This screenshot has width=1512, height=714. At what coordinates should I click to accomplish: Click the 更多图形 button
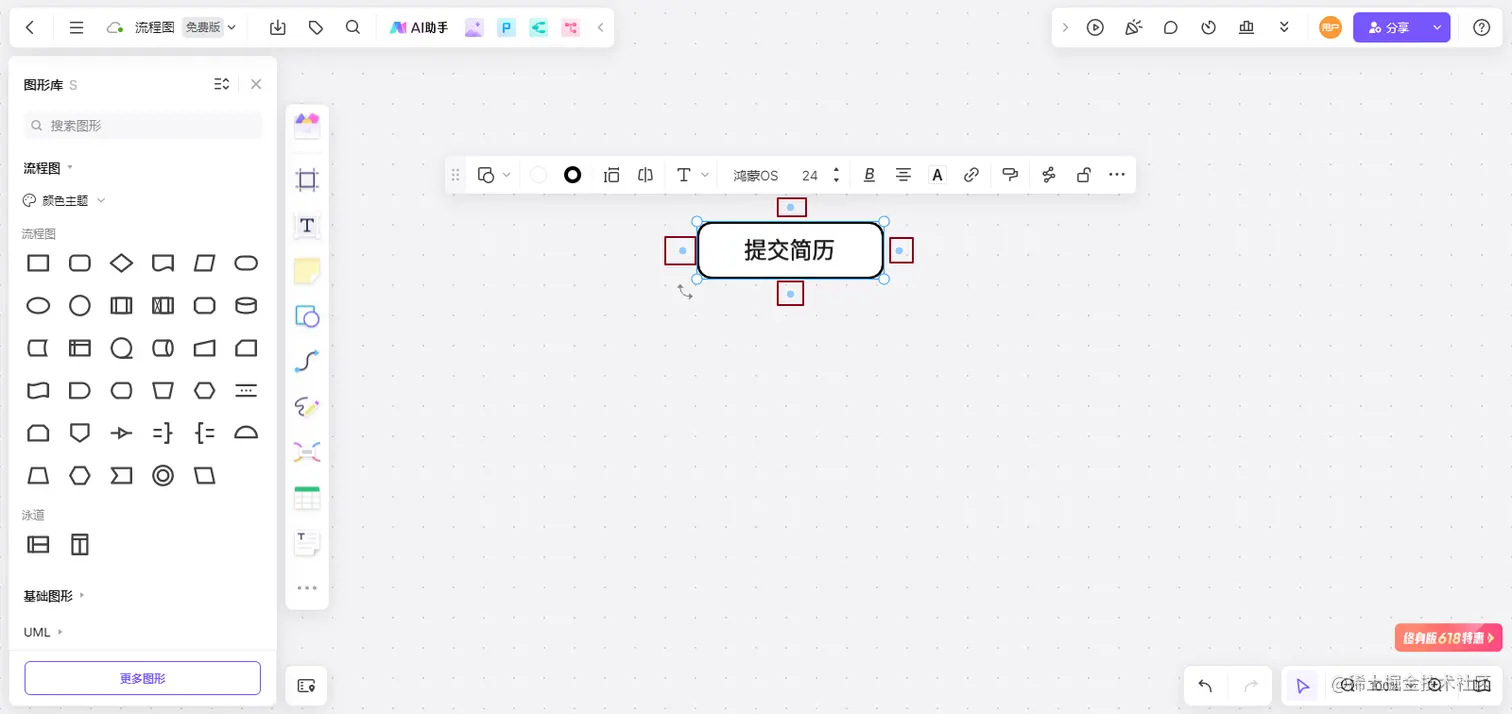[141, 678]
